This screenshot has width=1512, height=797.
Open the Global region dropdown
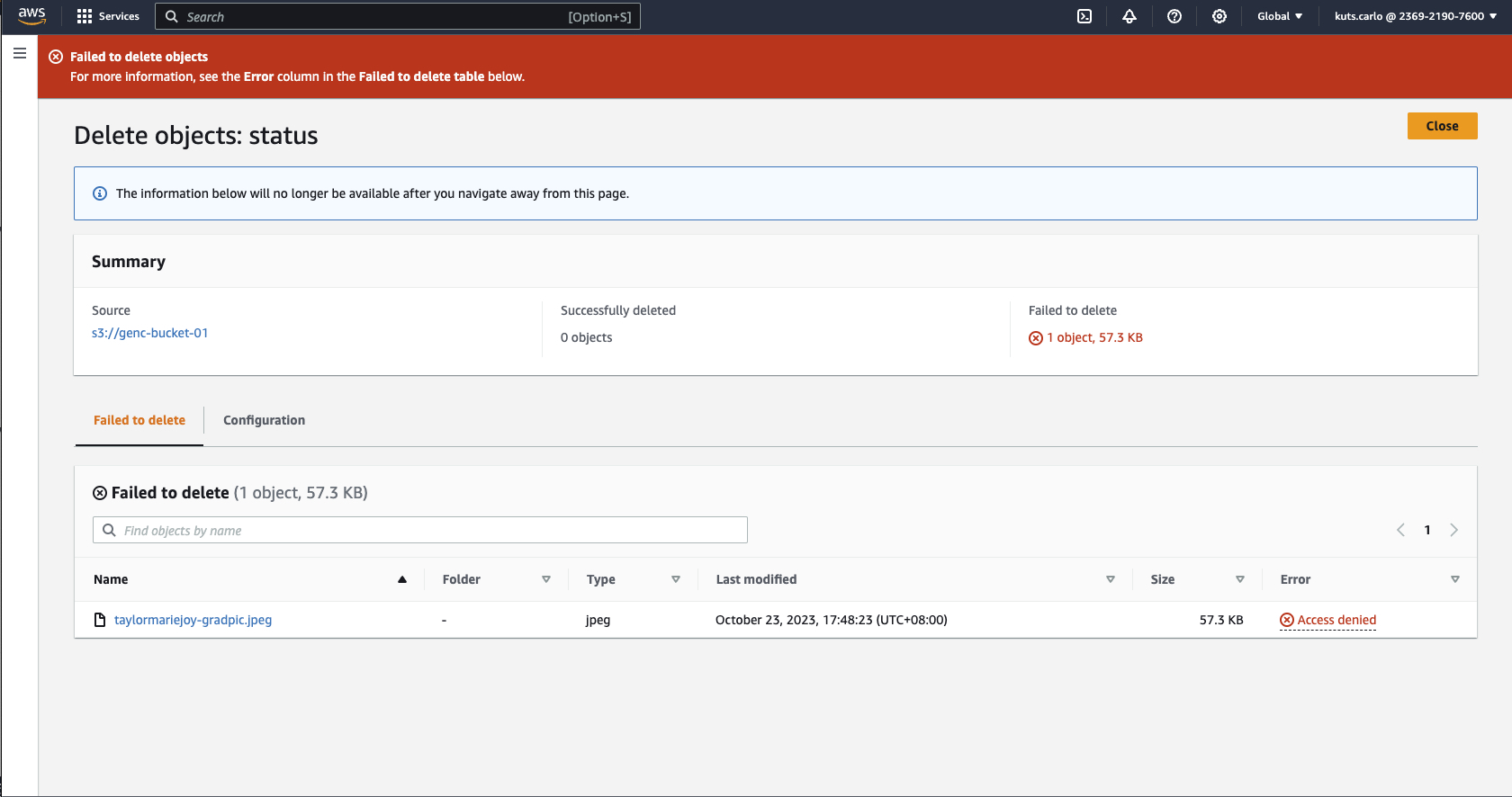(x=1279, y=16)
